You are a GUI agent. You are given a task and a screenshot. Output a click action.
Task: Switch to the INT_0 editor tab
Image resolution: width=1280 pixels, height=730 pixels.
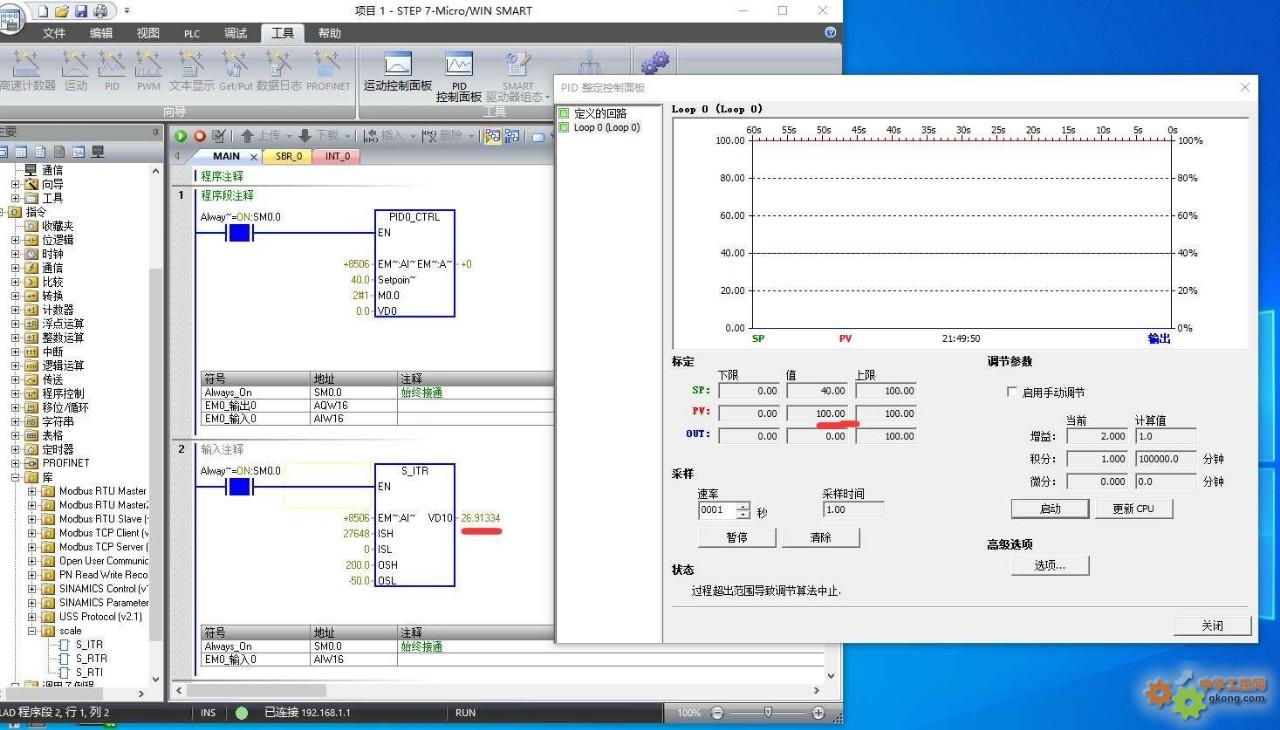[337, 156]
